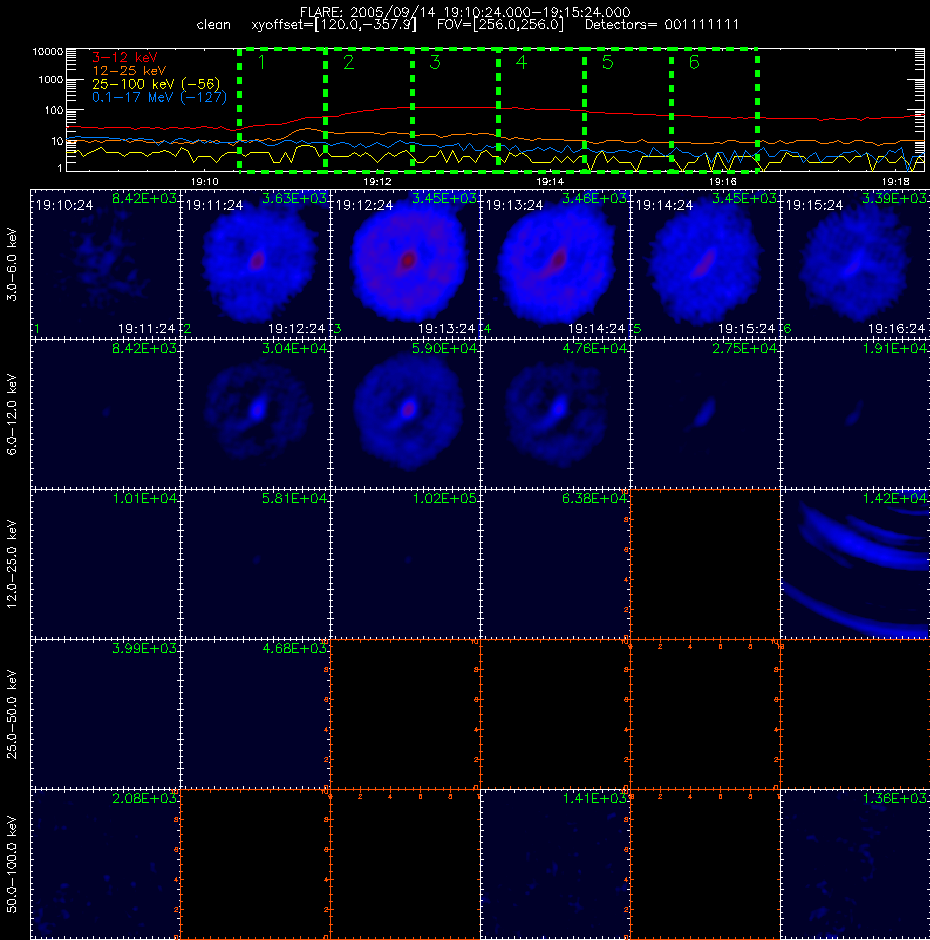Click the '6.0-12.0 keV' row label

[12, 414]
